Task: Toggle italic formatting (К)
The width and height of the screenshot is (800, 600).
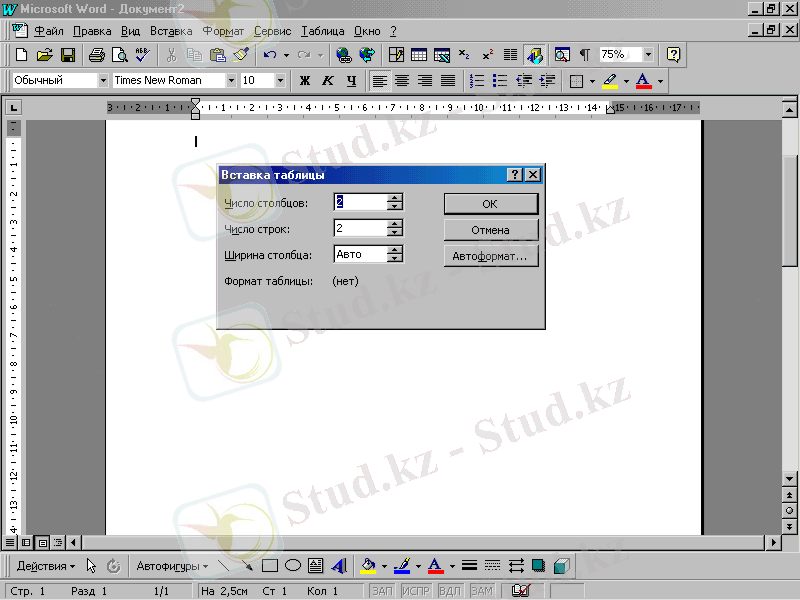Action: [x=328, y=80]
